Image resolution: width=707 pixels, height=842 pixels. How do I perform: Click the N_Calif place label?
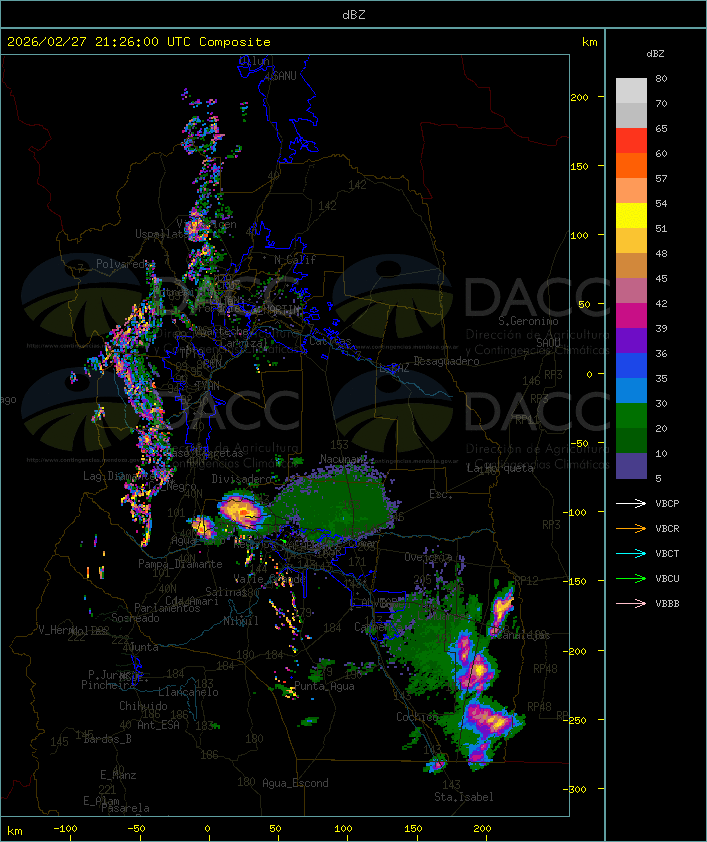(x=295, y=259)
